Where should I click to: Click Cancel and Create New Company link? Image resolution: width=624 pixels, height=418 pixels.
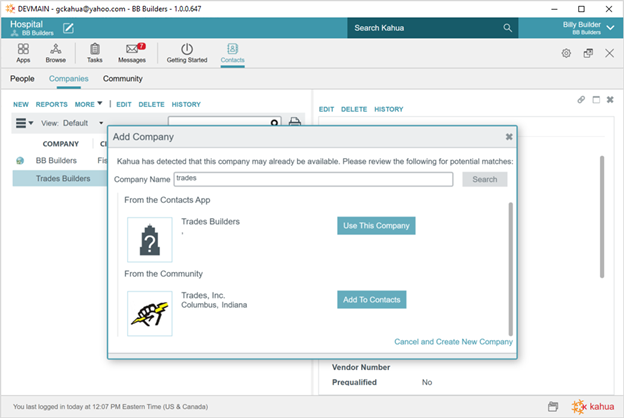[x=453, y=341]
